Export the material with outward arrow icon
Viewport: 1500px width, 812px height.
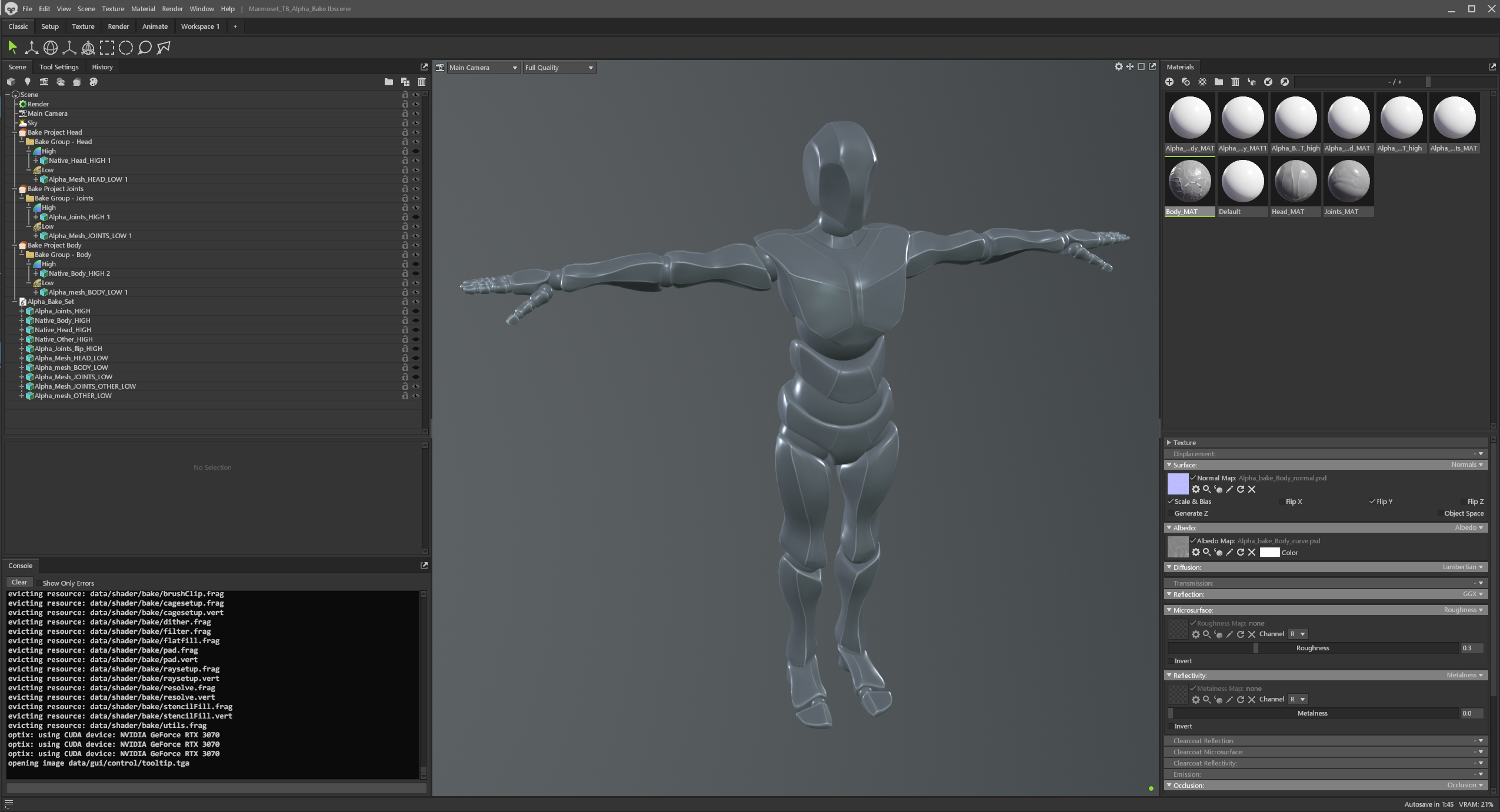[1285, 82]
